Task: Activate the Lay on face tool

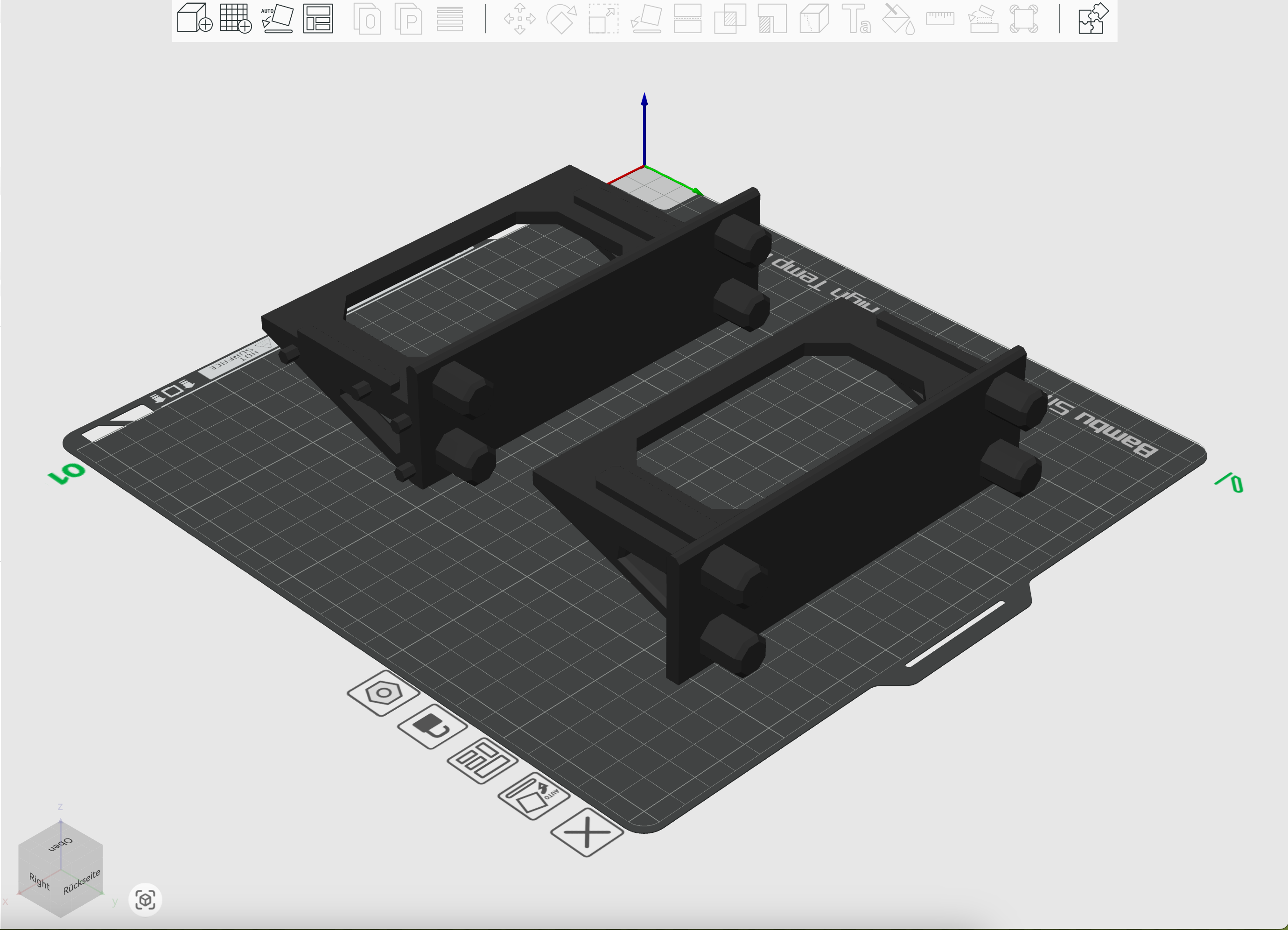Action: pyautogui.click(x=646, y=18)
